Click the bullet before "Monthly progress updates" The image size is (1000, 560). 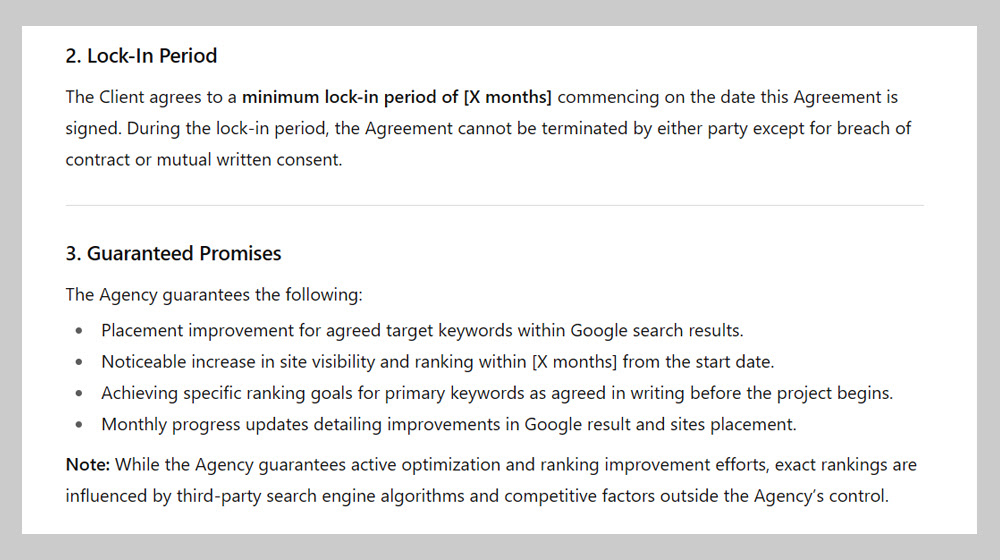[x=78, y=425]
